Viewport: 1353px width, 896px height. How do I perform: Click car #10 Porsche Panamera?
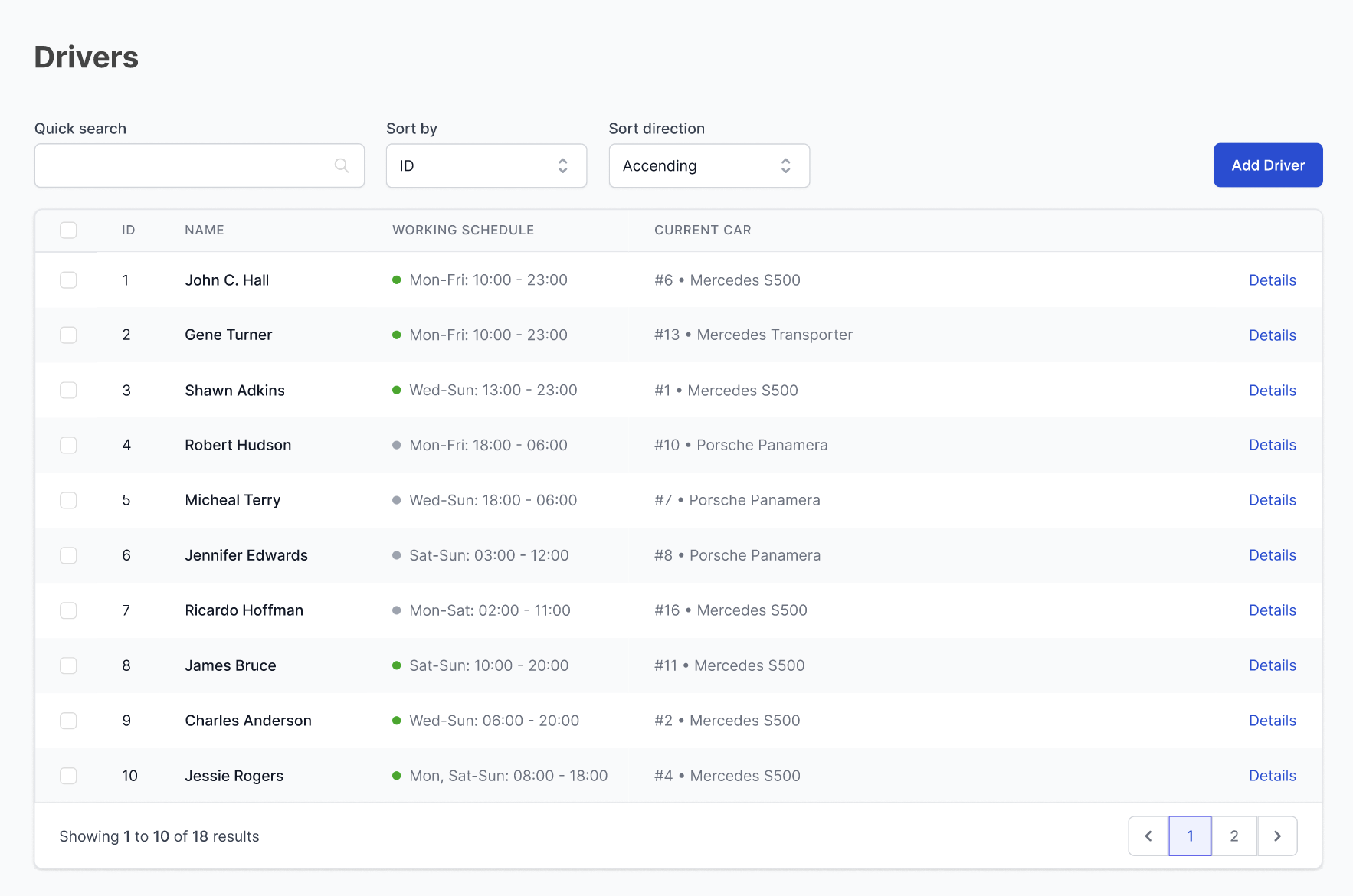[741, 445]
